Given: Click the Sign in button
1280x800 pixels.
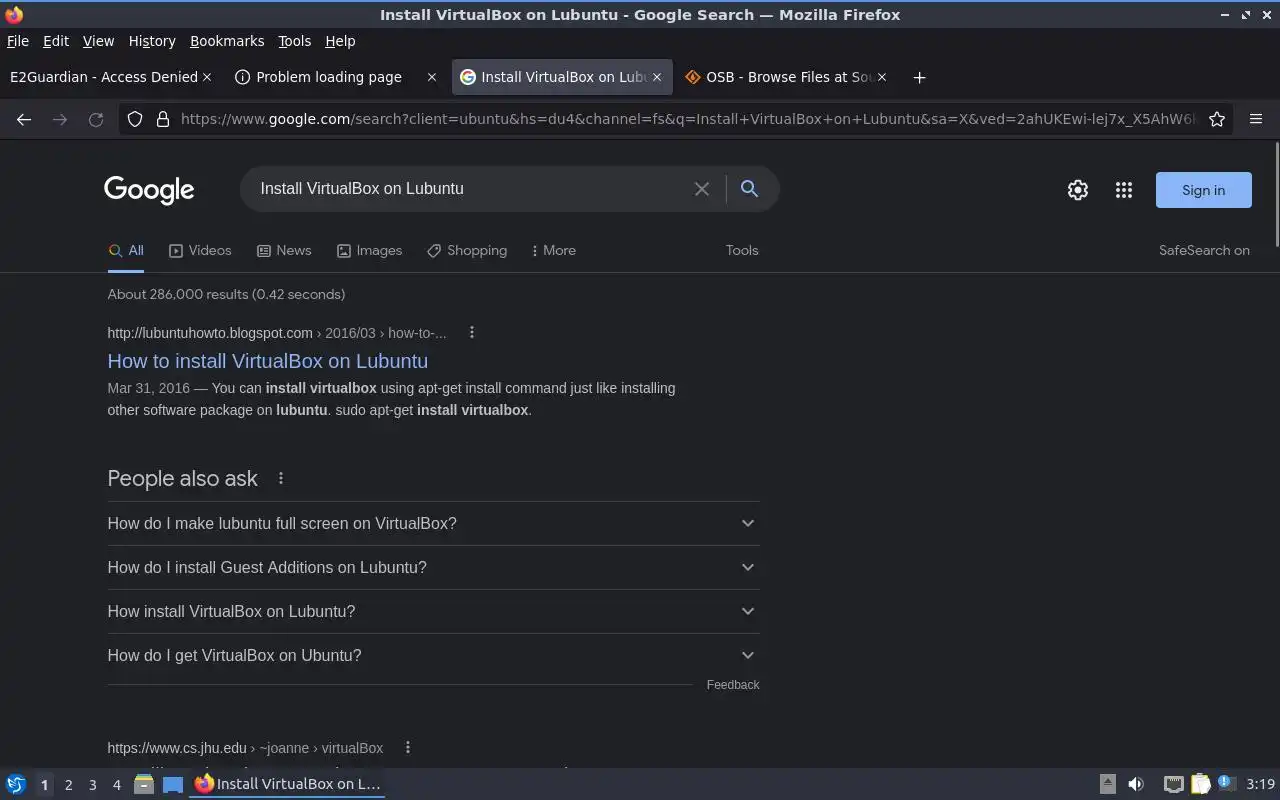Looking at the screenshot, I should (x=1203, y=190).
